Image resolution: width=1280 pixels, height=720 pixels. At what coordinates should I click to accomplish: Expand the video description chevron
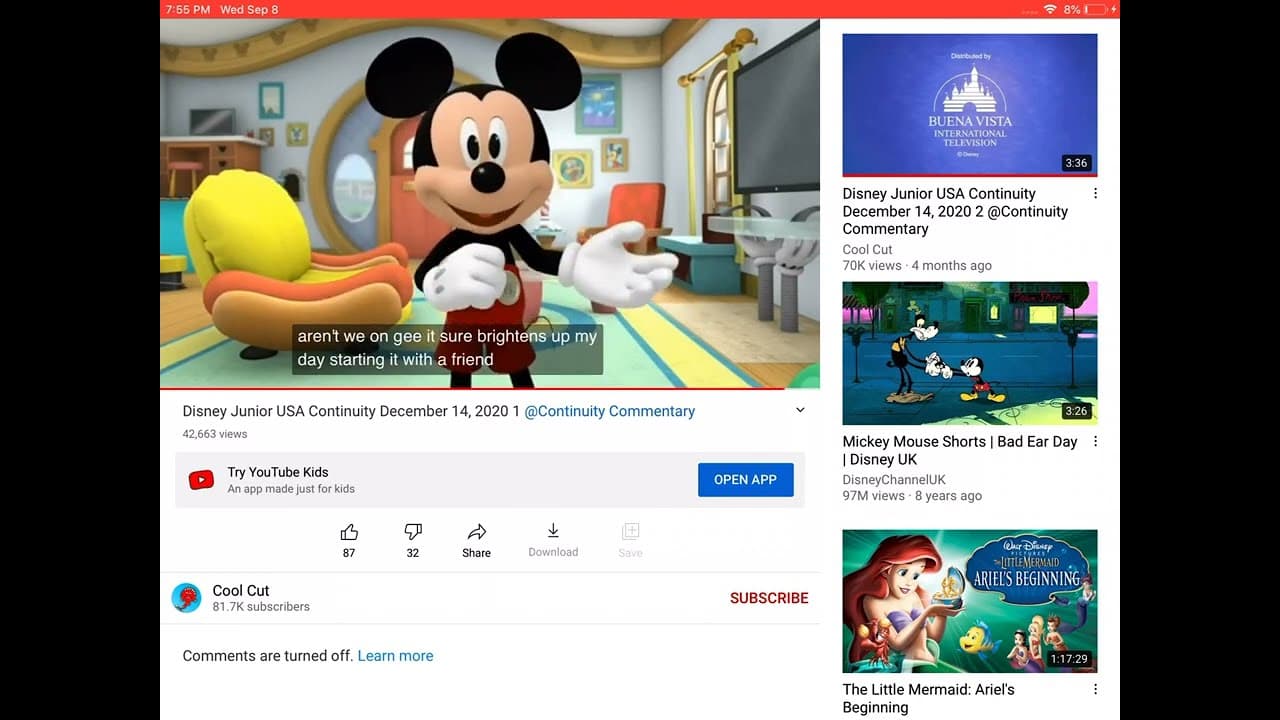(x=800, y=410)
